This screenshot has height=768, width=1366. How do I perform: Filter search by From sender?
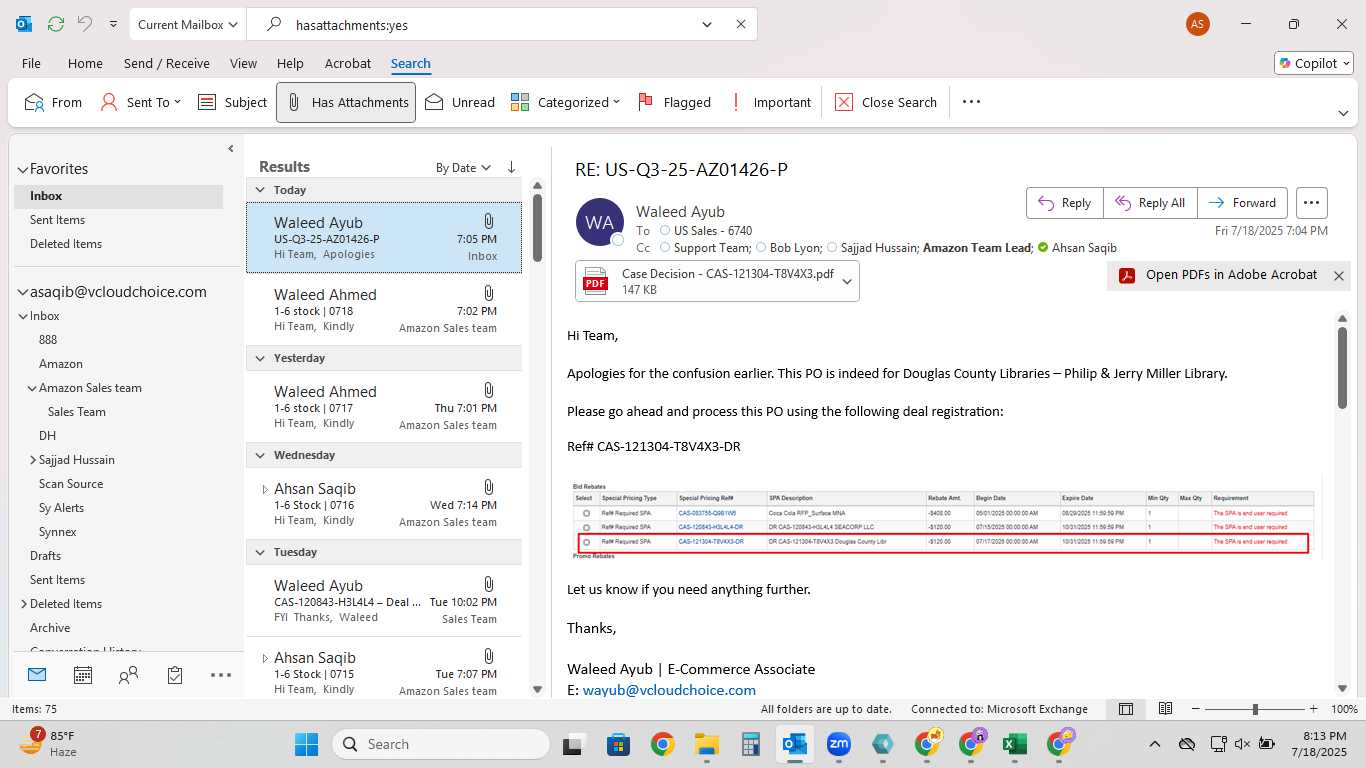pyautogui.click(x=53, y=102)
